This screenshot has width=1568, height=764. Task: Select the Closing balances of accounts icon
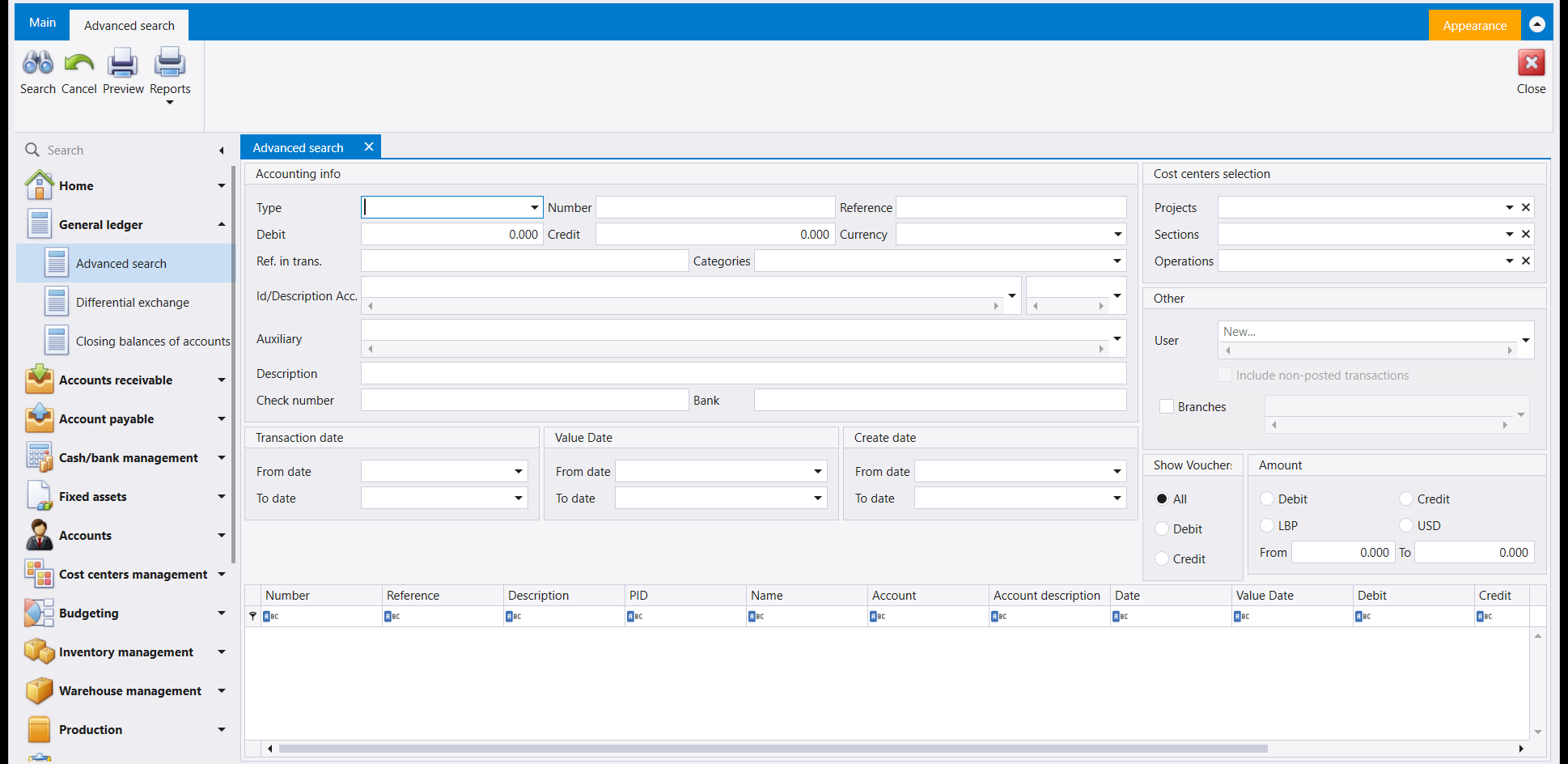click(57, 341)
